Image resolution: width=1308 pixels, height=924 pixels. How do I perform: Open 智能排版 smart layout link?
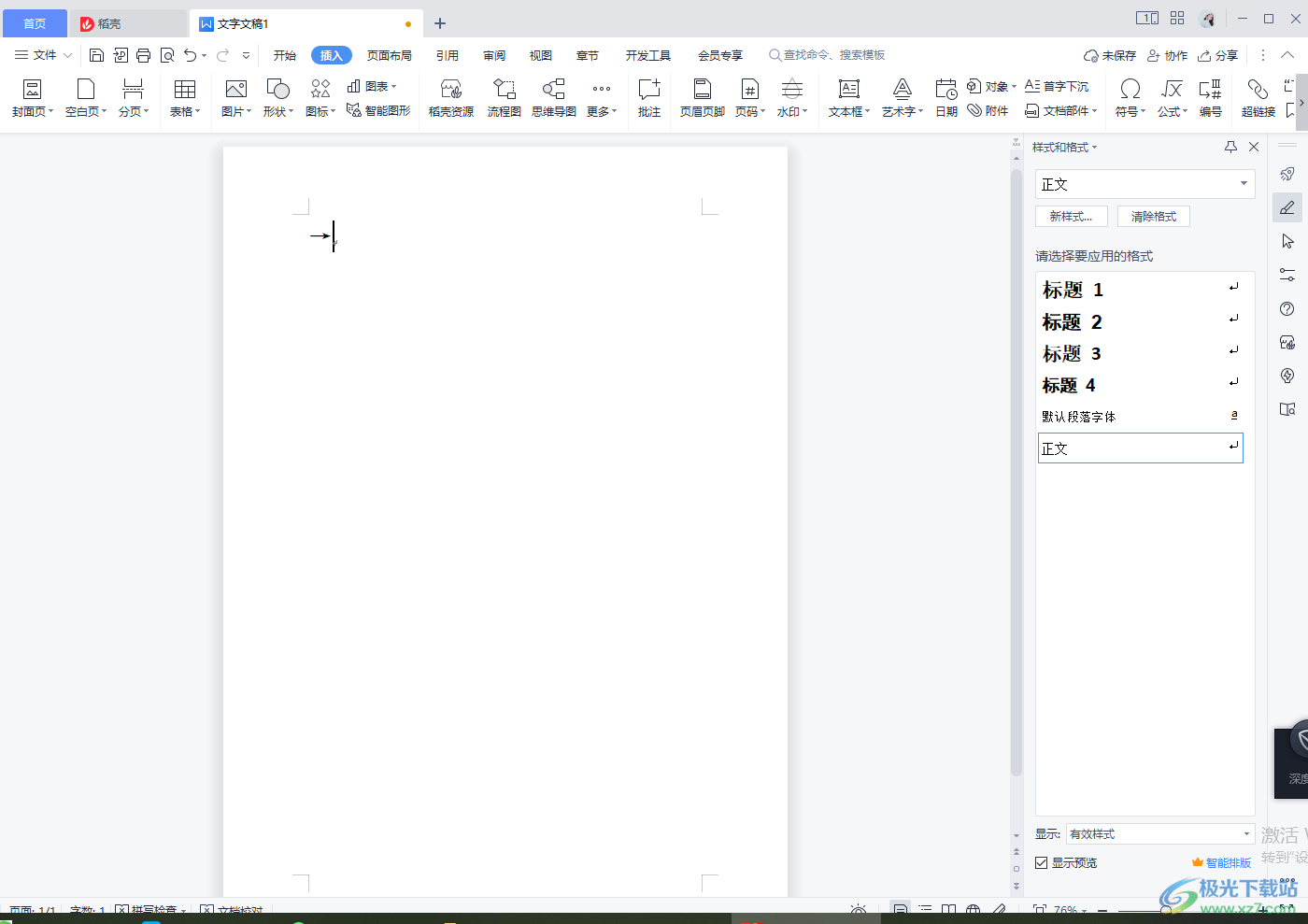point(1221,862)
